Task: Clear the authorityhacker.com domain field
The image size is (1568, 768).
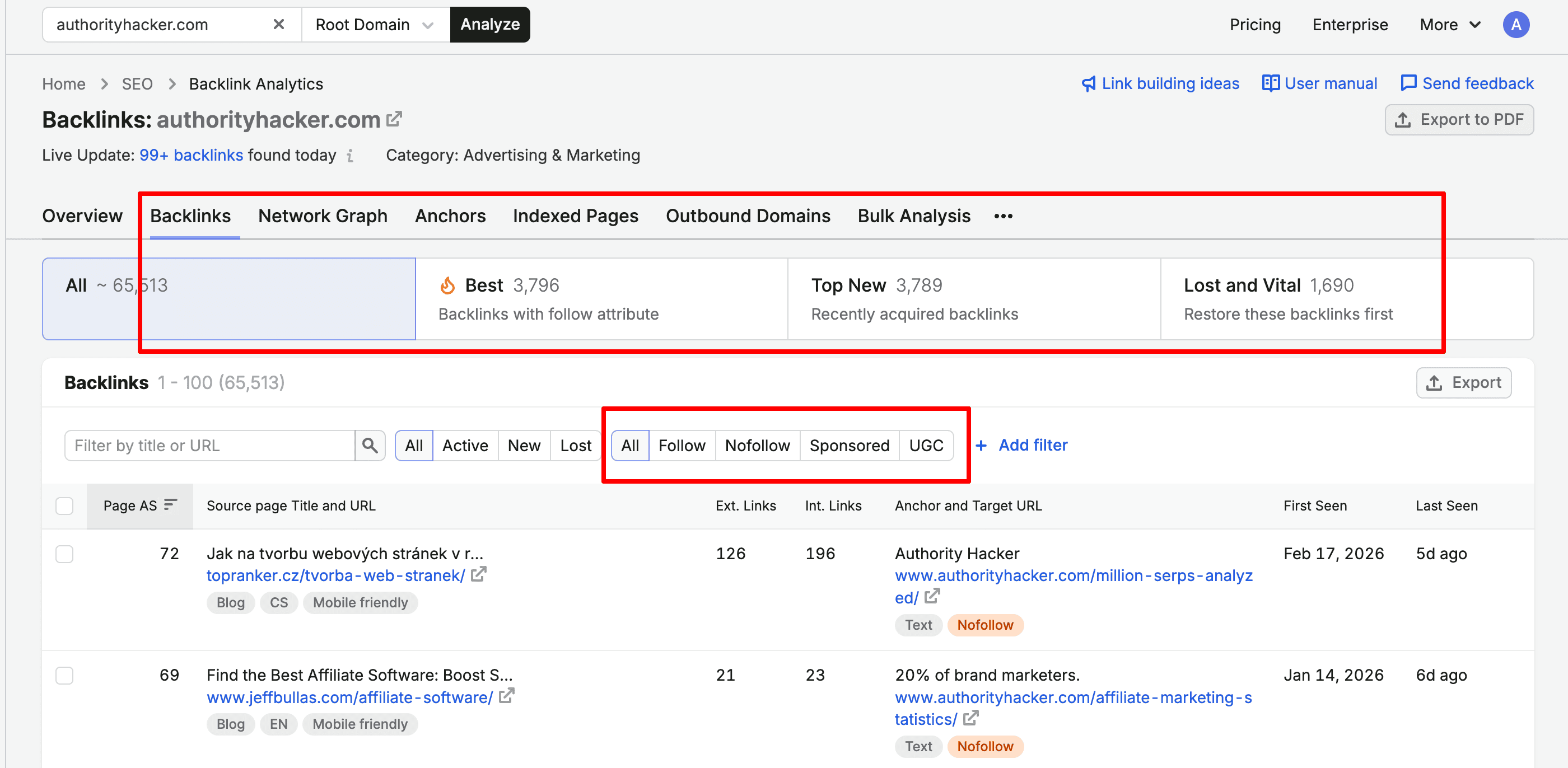Action: click(279, 24)
